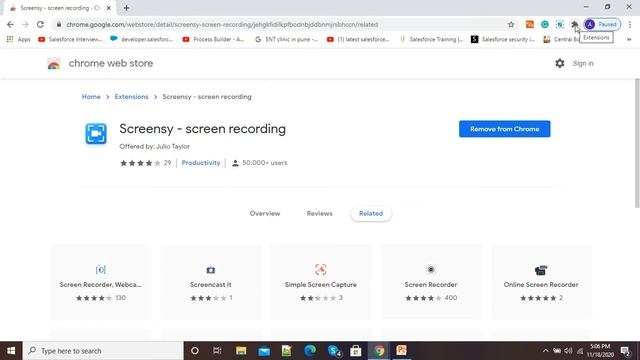This screenshot has height=360, width=640.
Task: Switch to the Reviews tab
Action: (x=320, y=213)
